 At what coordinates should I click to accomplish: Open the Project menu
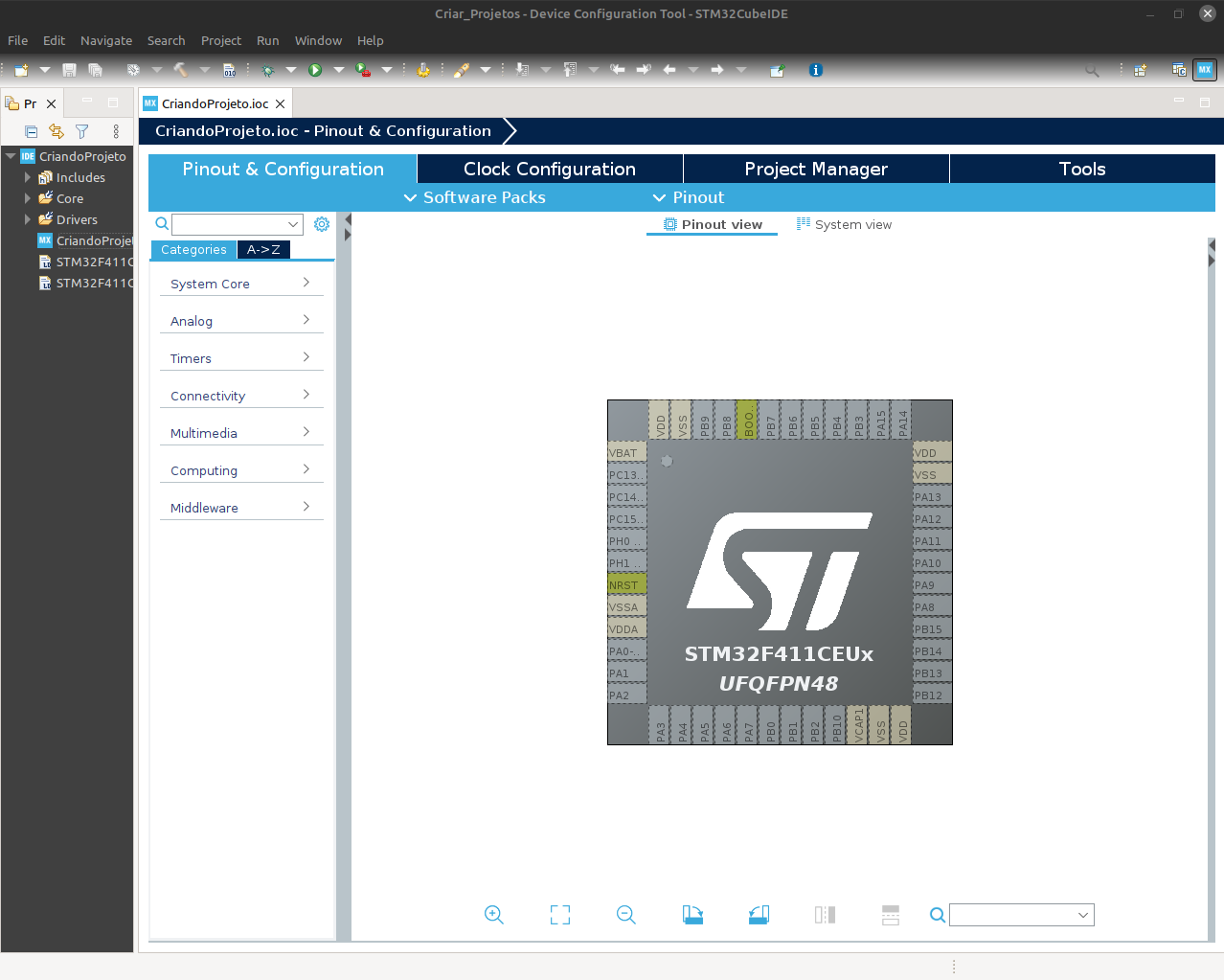pyautogui.click(x=221, y=40)
